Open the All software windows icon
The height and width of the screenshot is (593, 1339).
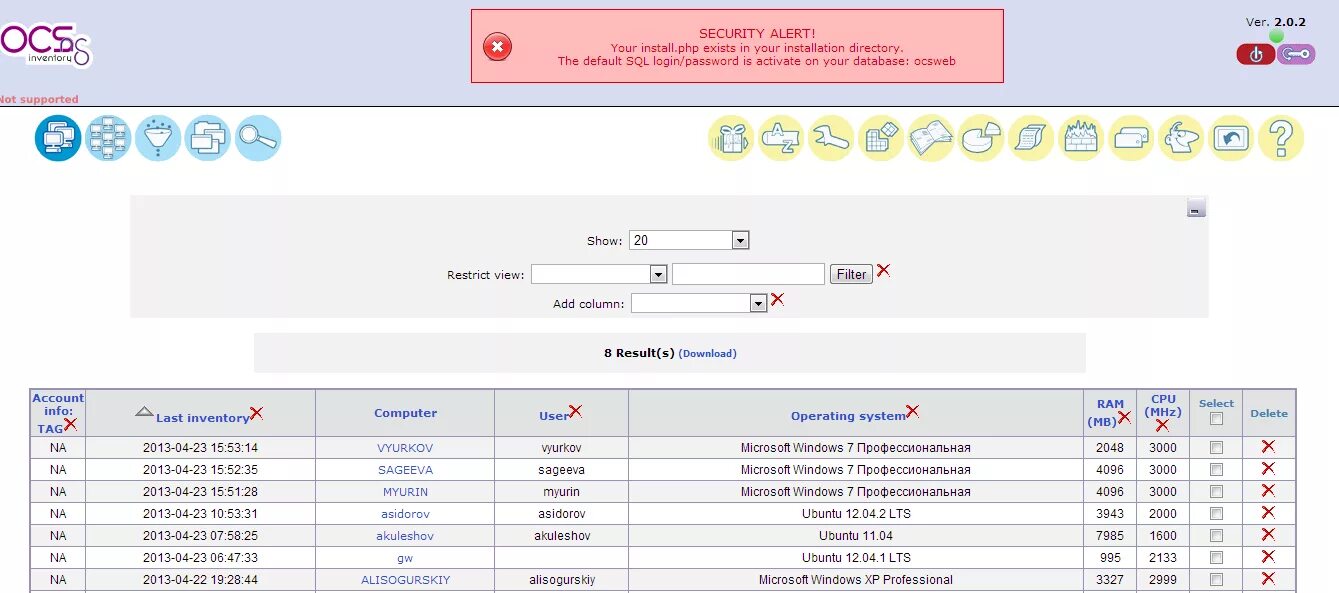coord(208,138)
